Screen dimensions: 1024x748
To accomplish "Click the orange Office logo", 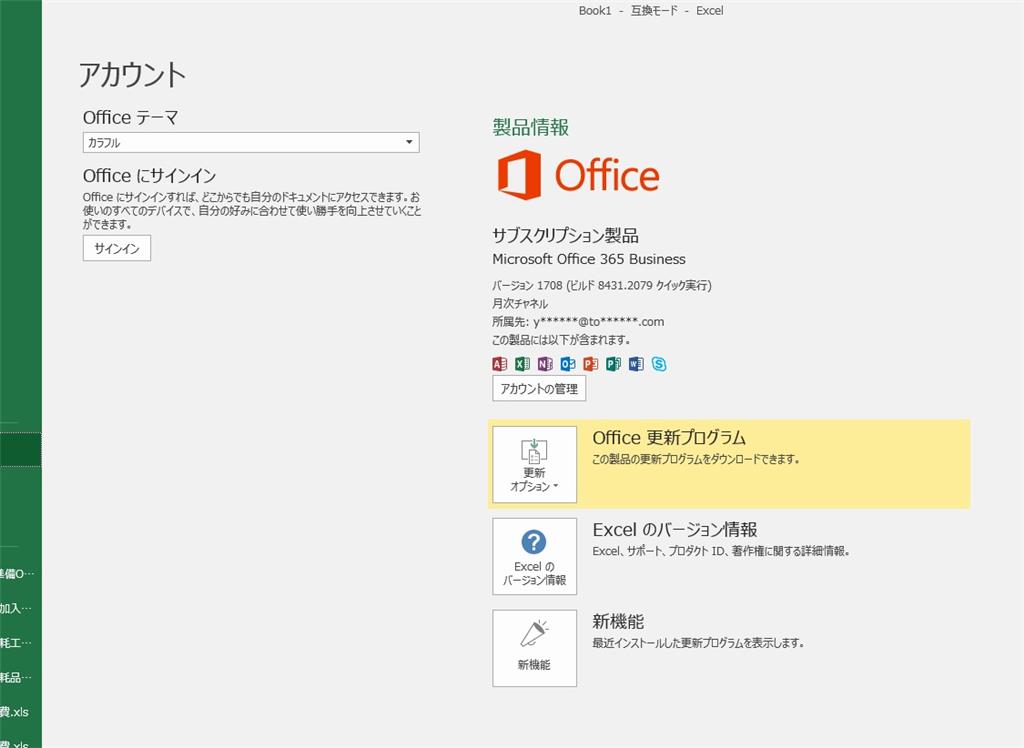I will (x=579, y=175).
